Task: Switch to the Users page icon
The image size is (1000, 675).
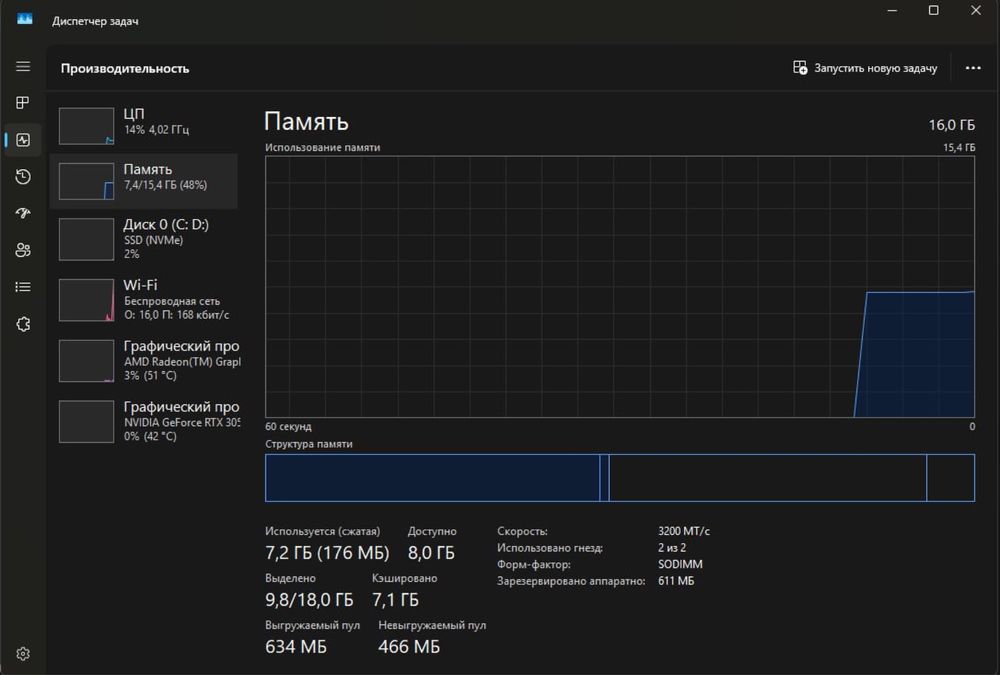Action: click(23, 250)
